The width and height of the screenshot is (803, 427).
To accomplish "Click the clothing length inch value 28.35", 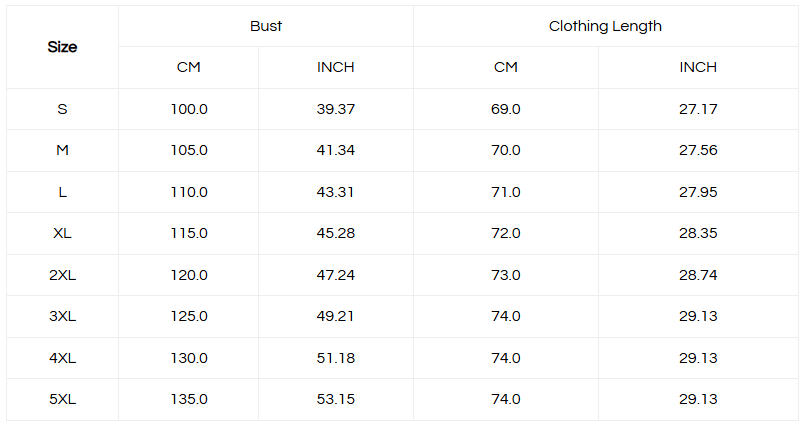I will pyautogui.click(x=698, y=233).
